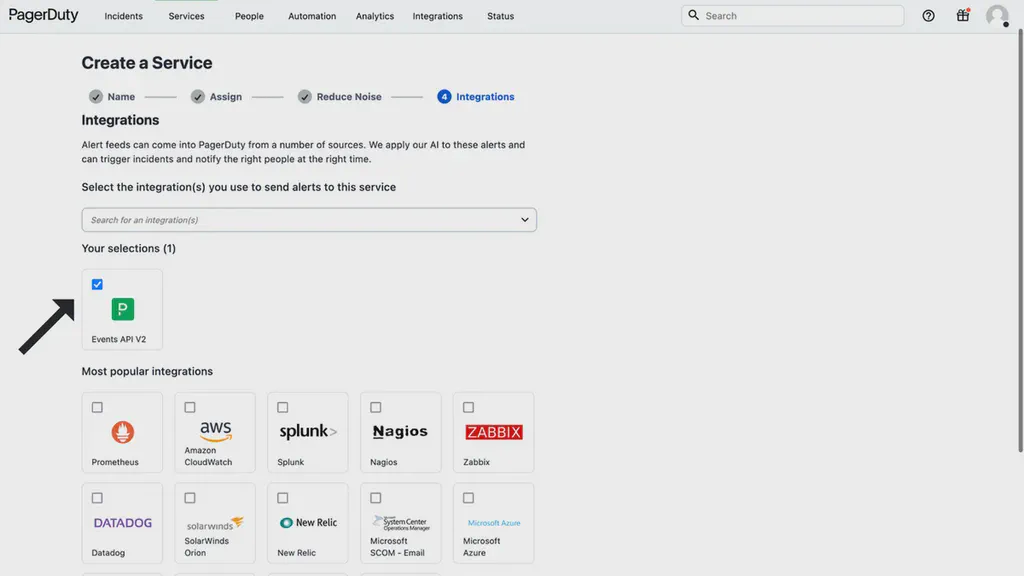Open the integration search dropdown
Image resolution: width=1024 pixels, height=576 pixels.
308,219
